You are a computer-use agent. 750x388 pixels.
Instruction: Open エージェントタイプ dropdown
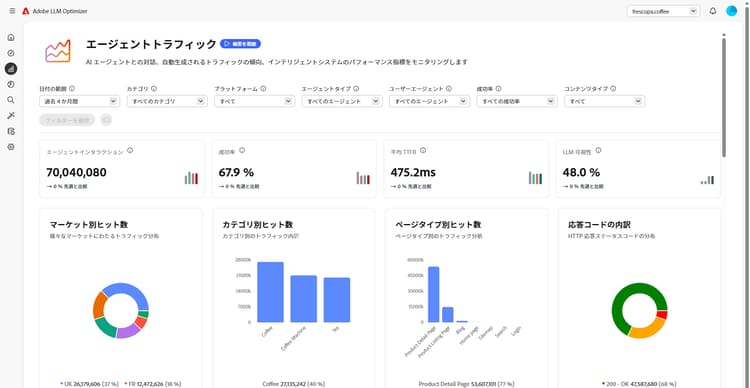click(x=342, y=101)
